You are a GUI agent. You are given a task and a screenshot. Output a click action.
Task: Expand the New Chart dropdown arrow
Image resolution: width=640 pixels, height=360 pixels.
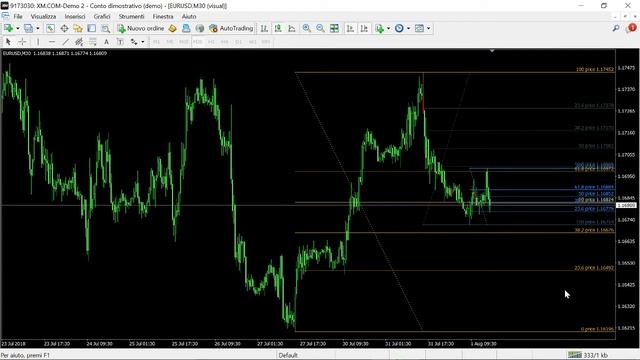point(18,28)
